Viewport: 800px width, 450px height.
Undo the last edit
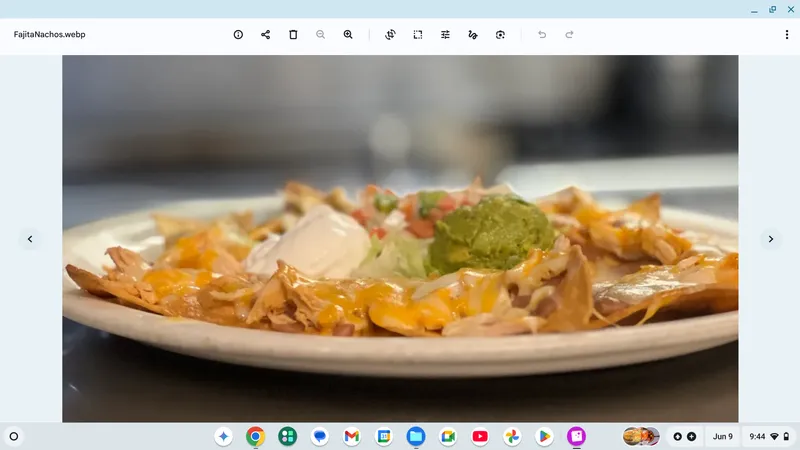[542, 35]
